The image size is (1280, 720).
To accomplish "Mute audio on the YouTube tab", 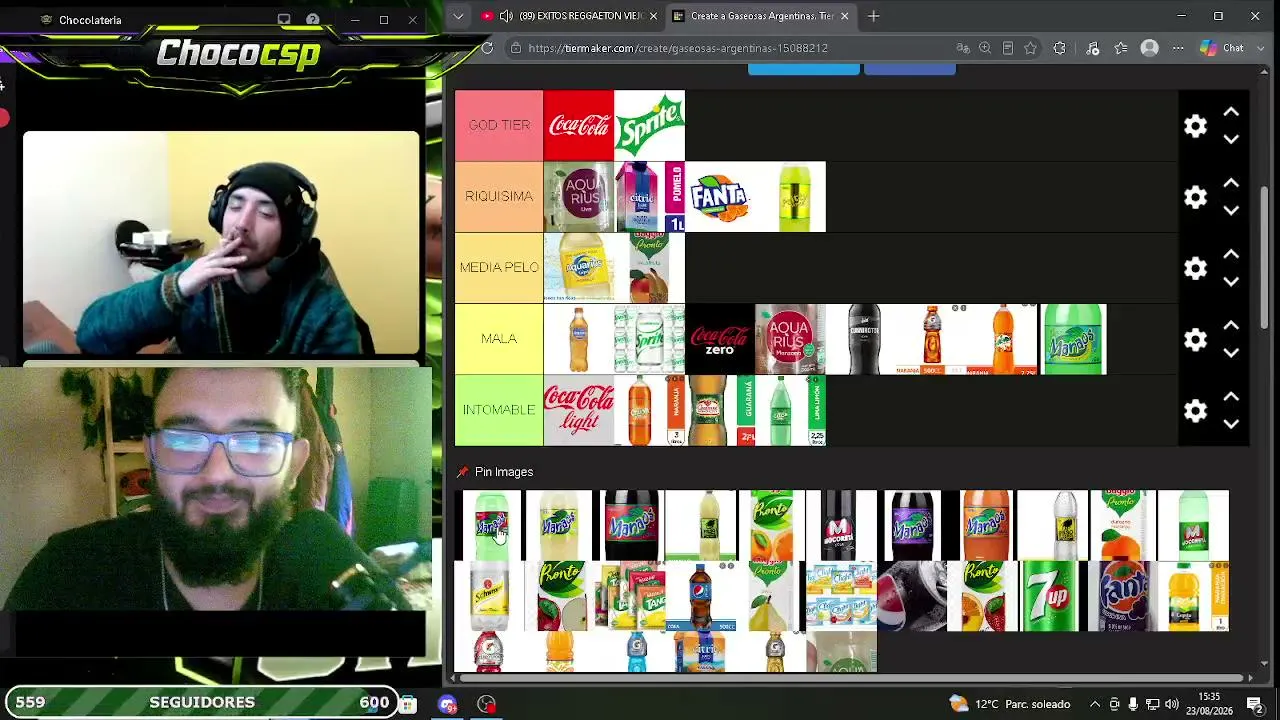I will 506,16.
